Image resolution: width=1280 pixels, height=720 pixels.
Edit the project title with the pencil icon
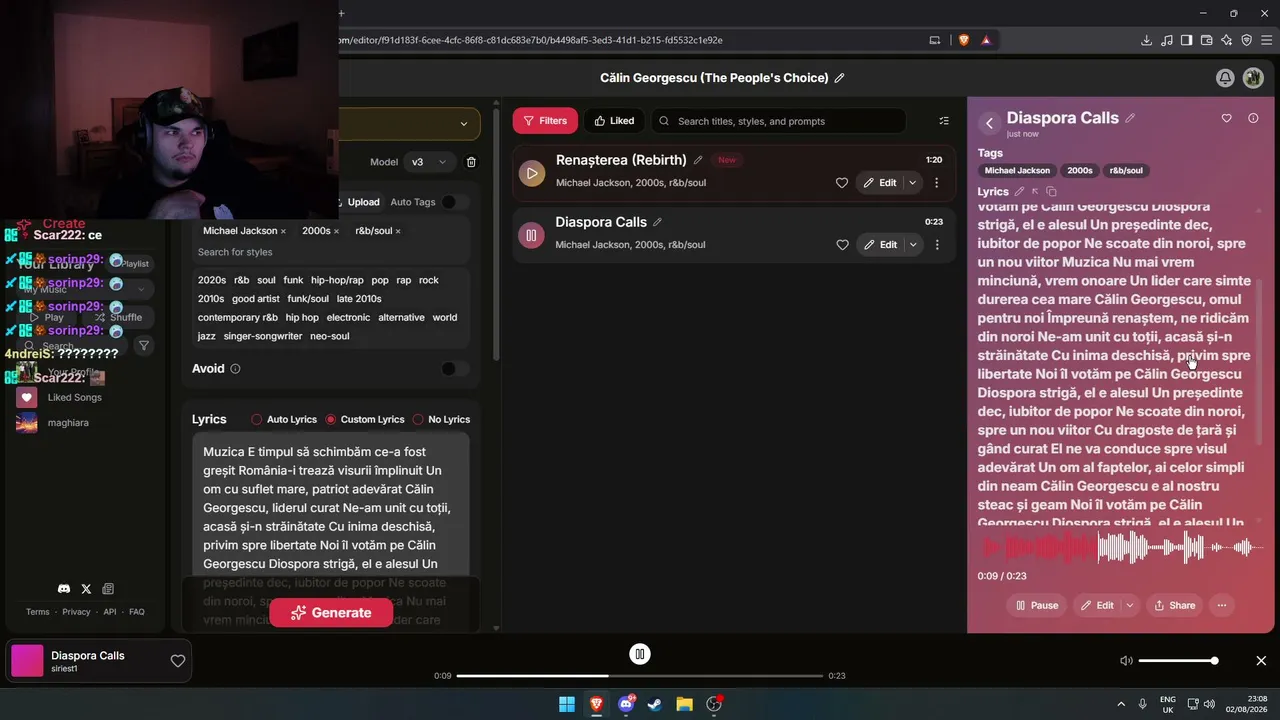click(839, 78)
